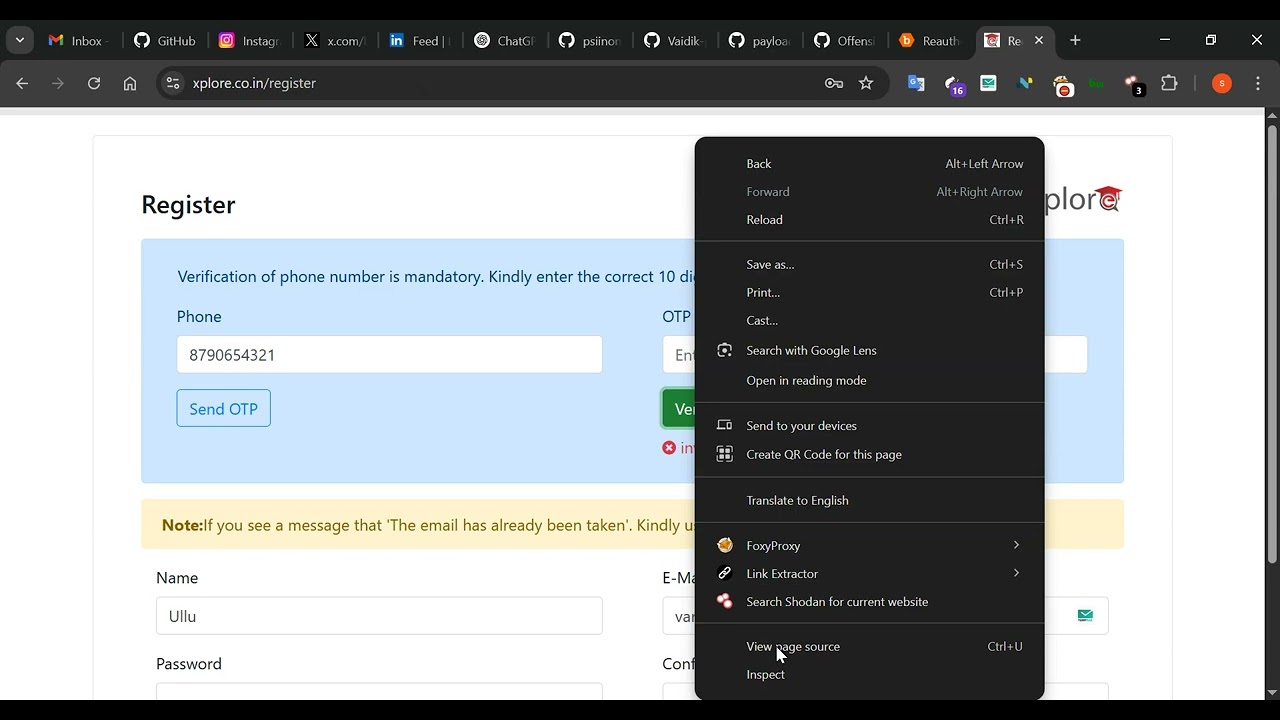Go back using toolbar back arrow

point(22,84)
